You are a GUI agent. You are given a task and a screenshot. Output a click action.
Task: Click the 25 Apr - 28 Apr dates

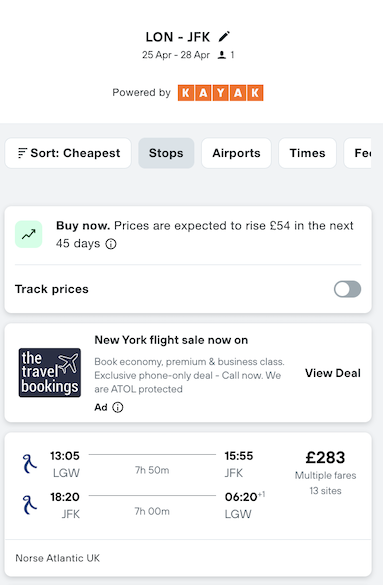(x=176, y=55)
